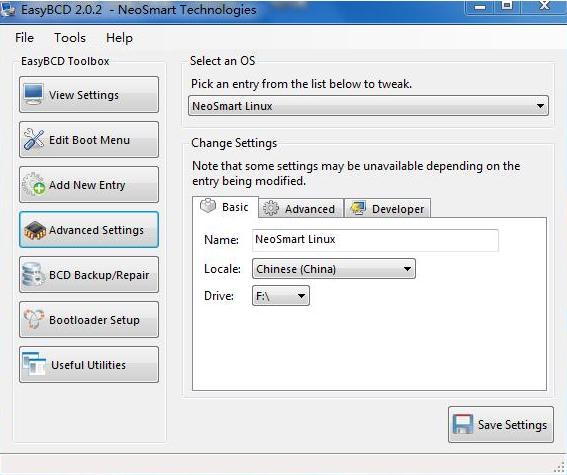Go to Edit Boot Menu label
Screen dimensions: 567x475
click(x=89, y=140)
